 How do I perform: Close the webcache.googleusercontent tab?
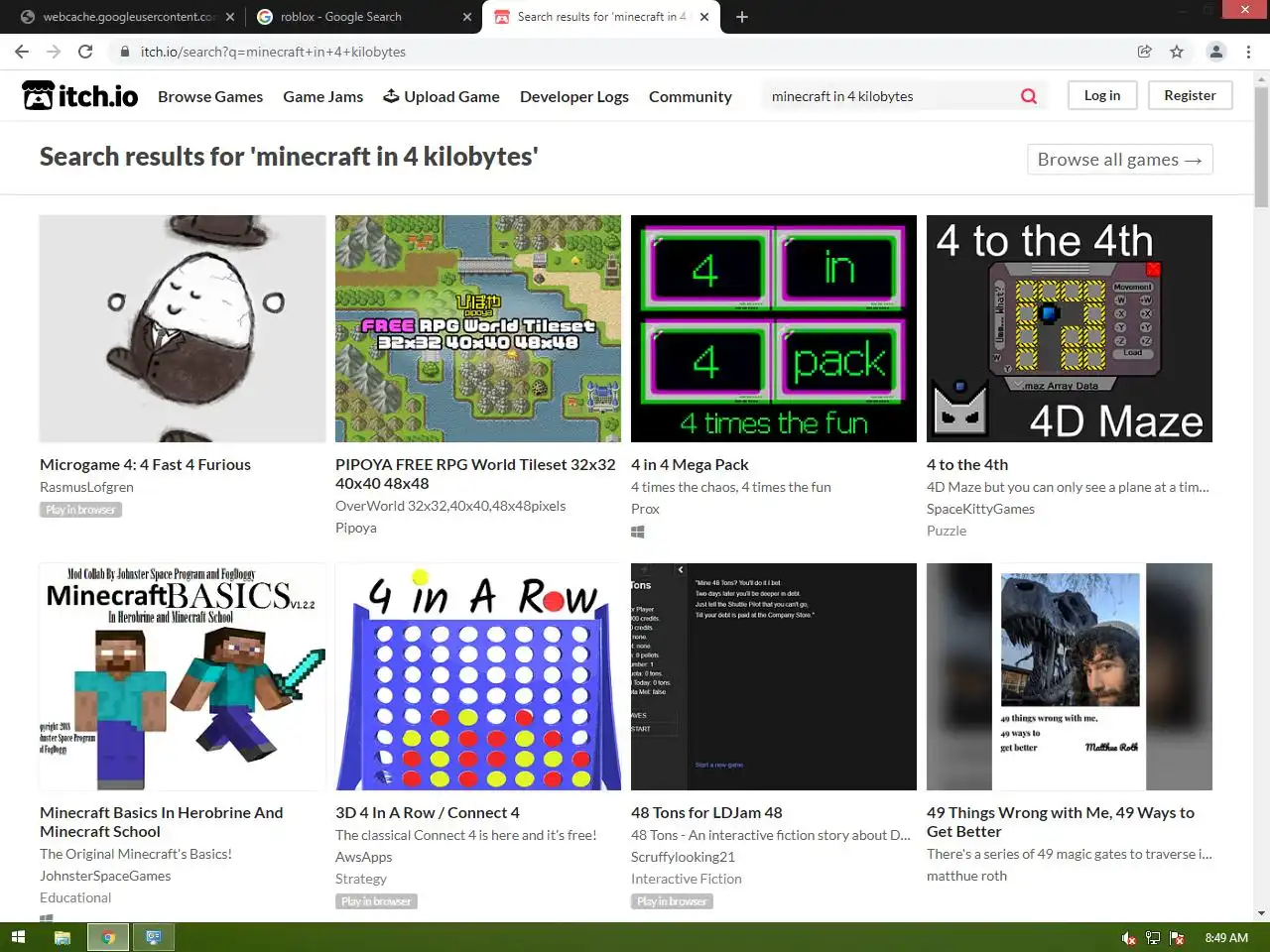pyautogui.click(x=230, y=17)
